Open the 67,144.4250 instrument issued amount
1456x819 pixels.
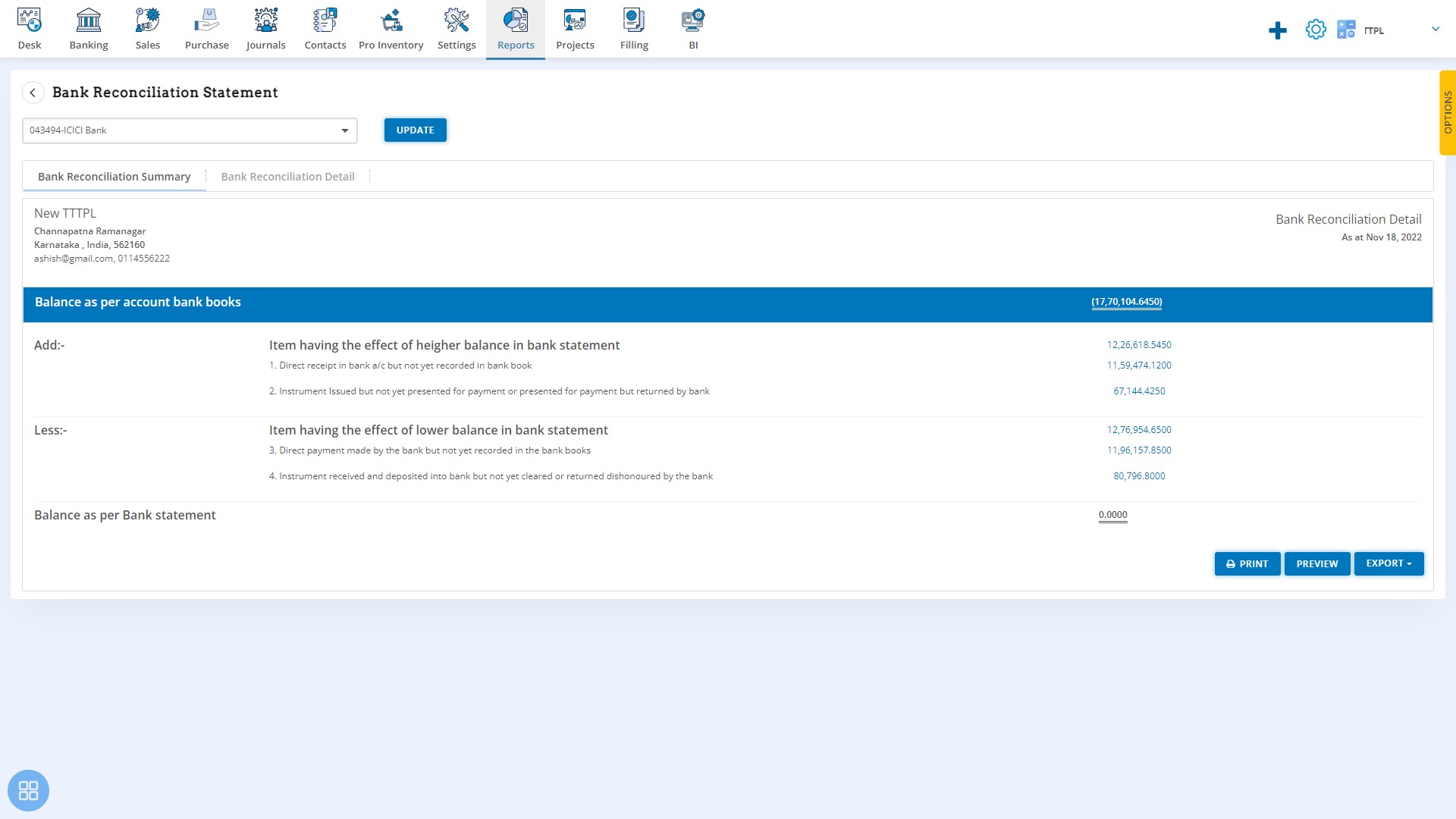pyautogui.click(x=1139, y=391)
